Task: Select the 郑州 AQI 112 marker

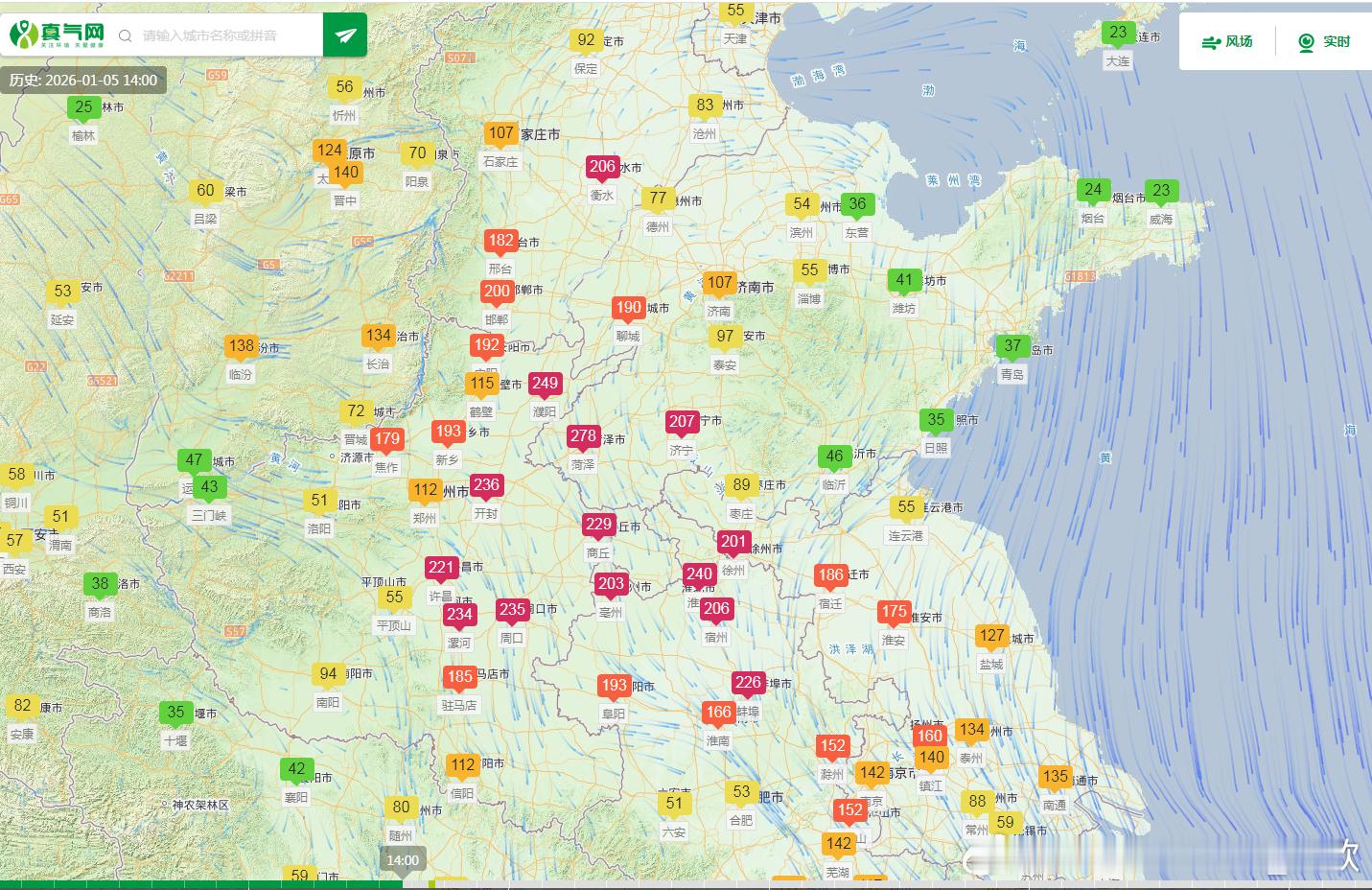Action: point(426,491)
